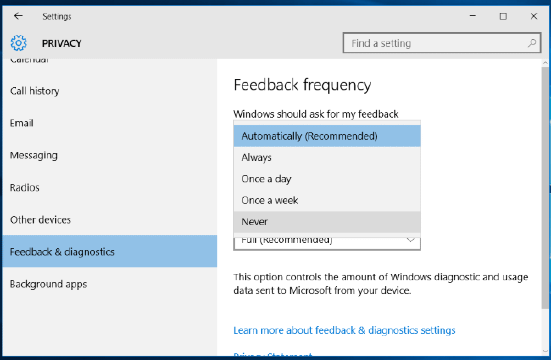Viewport: 551px width, 360px height.
Task: Minimize the Settings window
Action: click(x=473, y=16)
